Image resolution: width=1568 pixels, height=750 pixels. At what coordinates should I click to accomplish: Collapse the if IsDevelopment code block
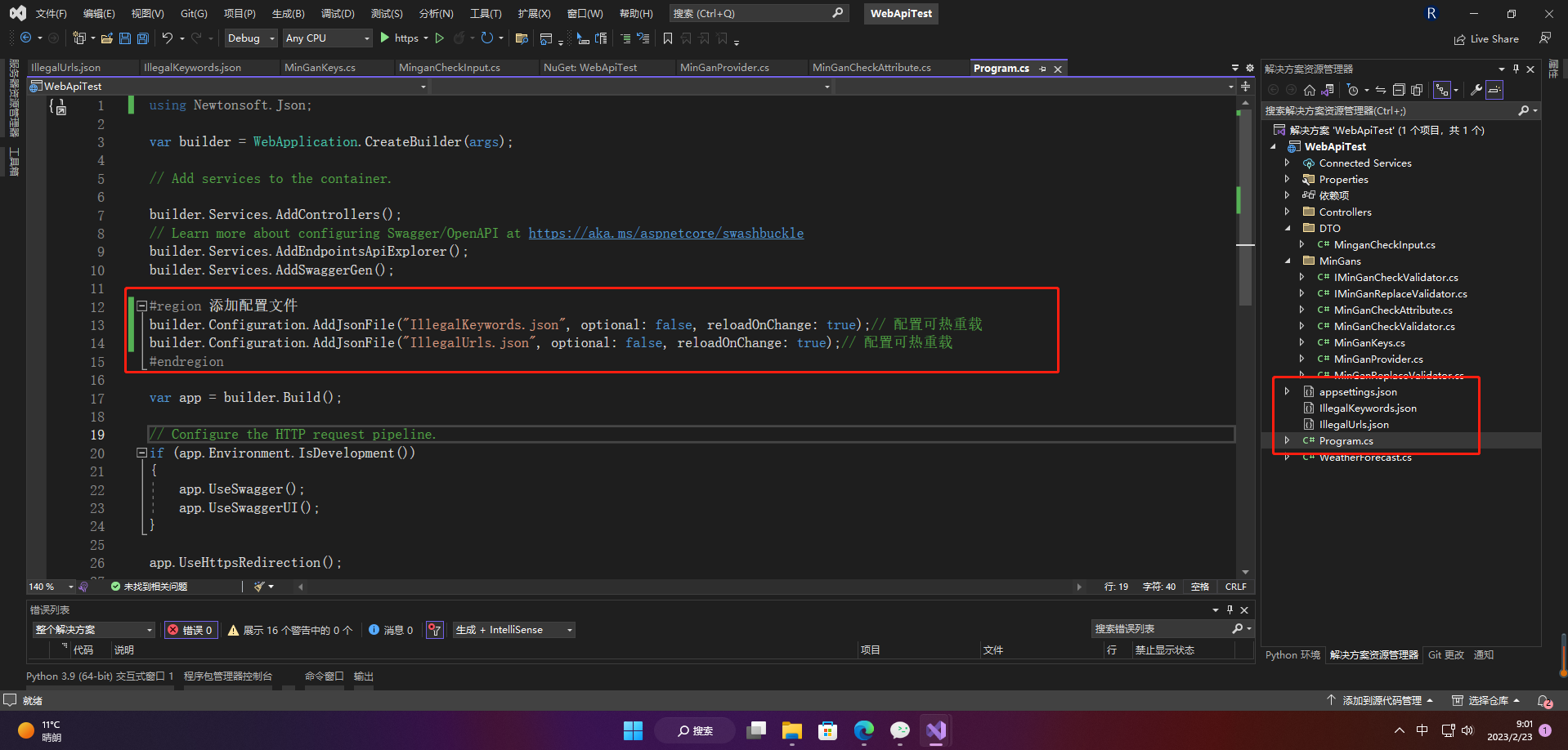(141, 453)
